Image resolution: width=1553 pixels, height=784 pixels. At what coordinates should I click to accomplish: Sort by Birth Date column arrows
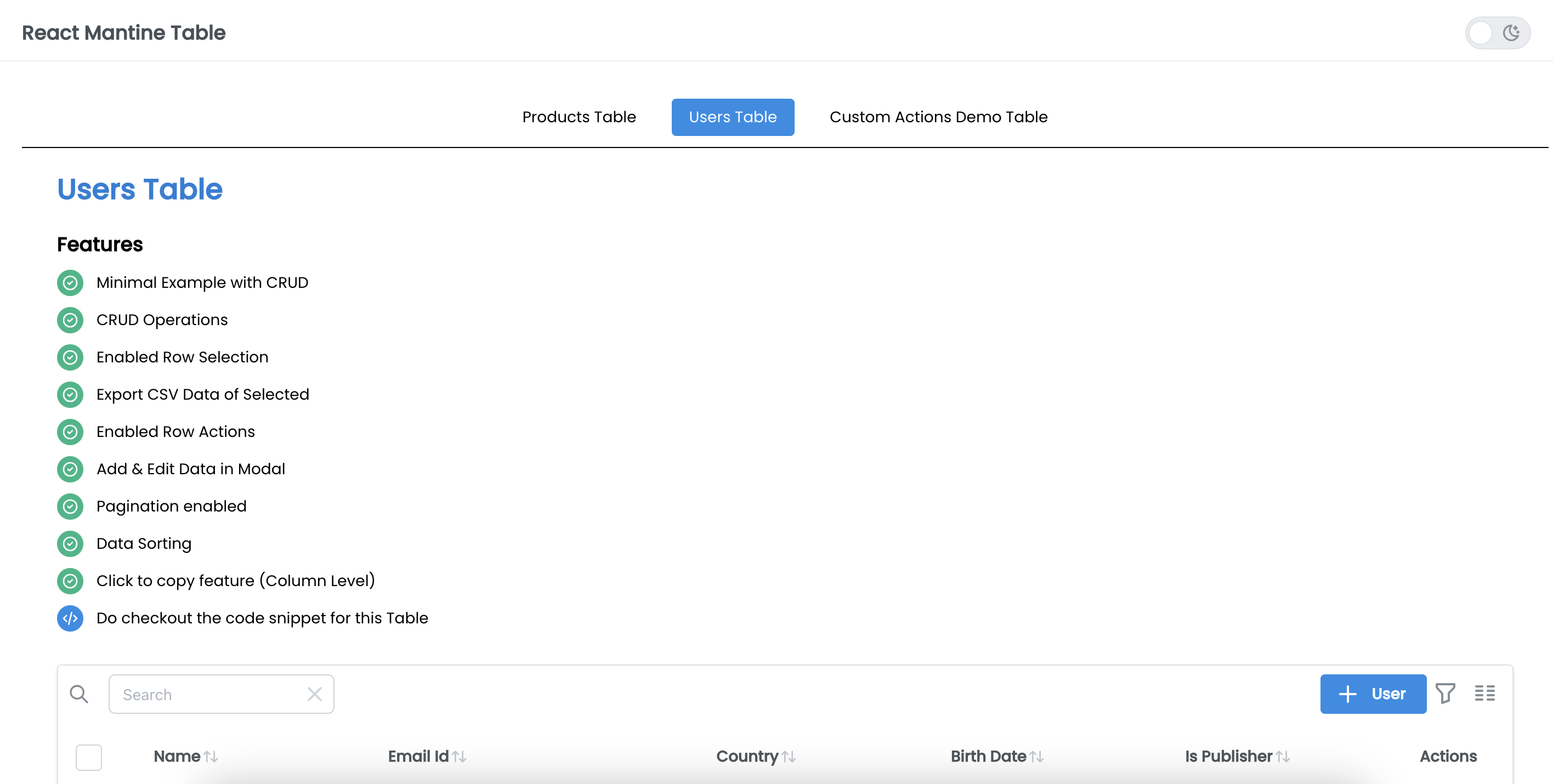point(1036,756)
